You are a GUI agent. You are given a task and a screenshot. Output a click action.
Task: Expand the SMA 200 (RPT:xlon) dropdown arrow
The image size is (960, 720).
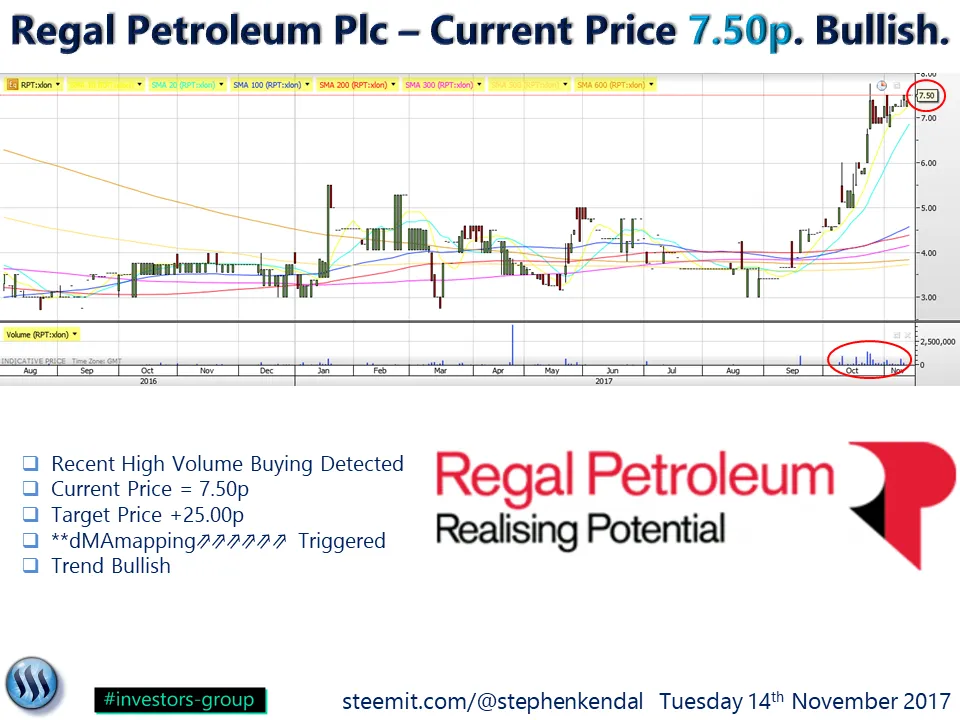coord(393,84)
